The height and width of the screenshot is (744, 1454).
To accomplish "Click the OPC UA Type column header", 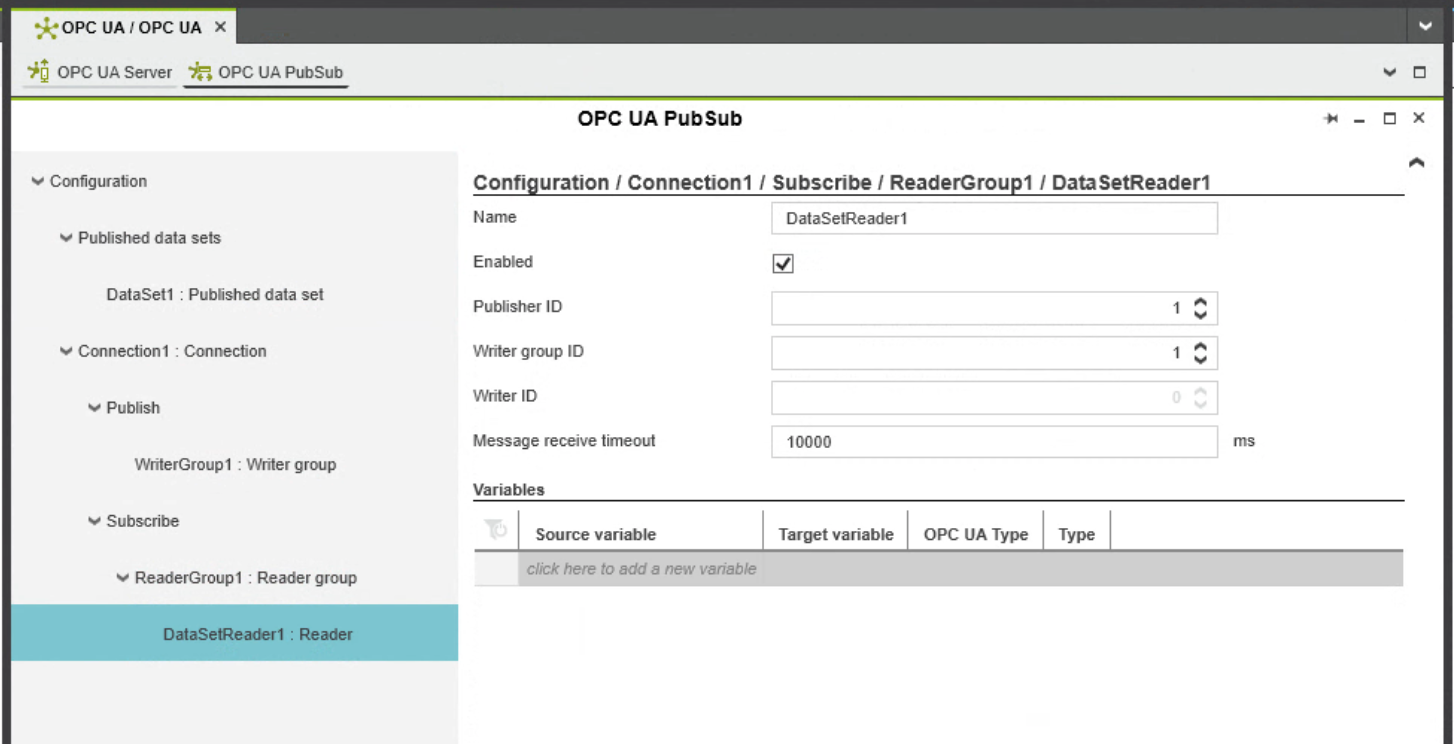I will (x=976, y=534).
